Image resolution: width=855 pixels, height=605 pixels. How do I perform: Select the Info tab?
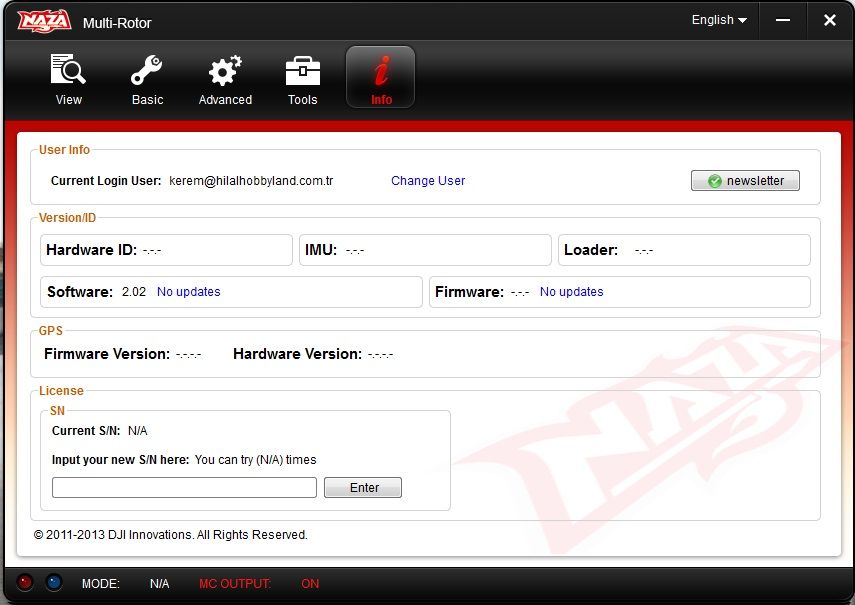(381, 77)
